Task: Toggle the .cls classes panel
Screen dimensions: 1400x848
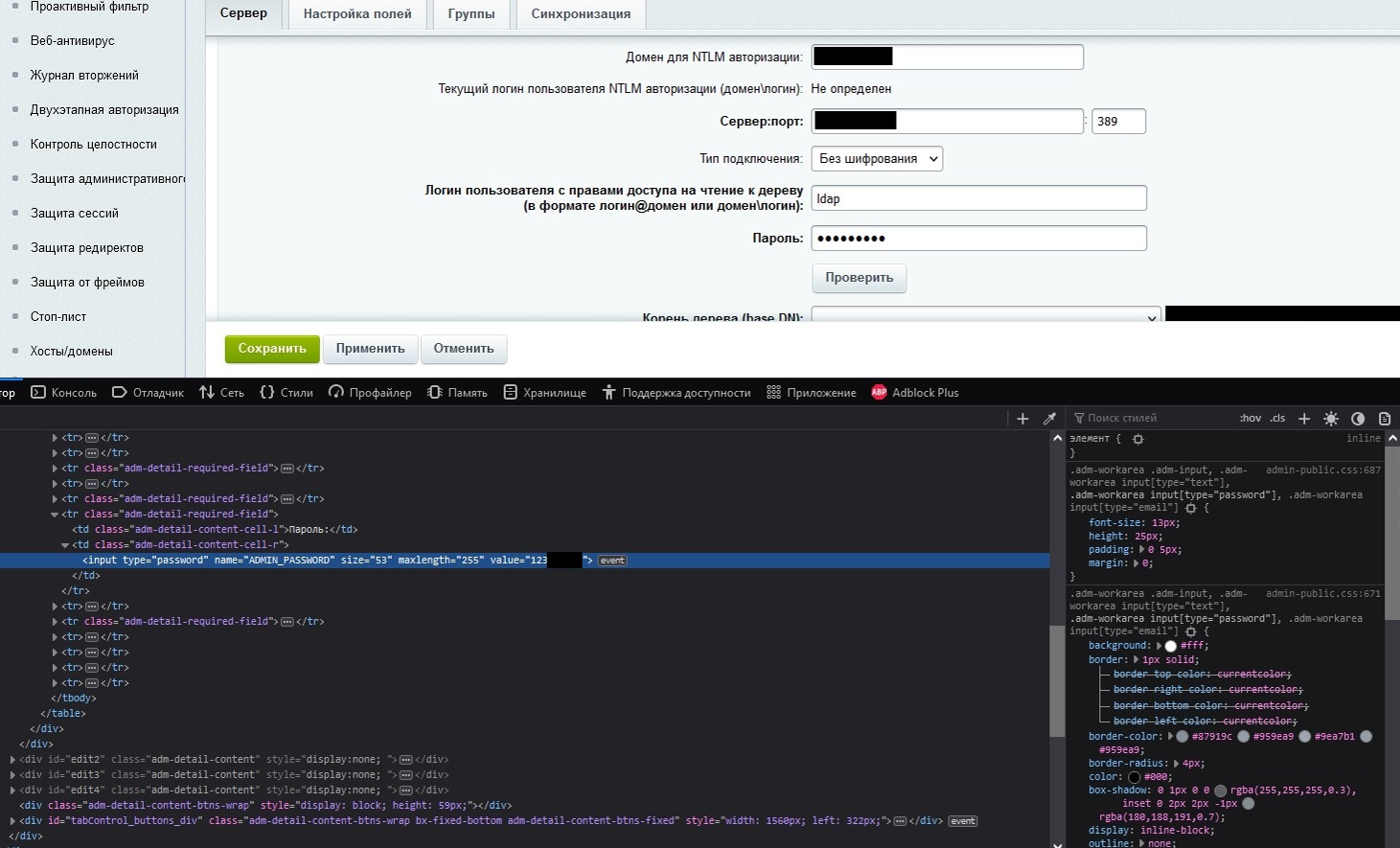Action: click(x=1277, y=419)
